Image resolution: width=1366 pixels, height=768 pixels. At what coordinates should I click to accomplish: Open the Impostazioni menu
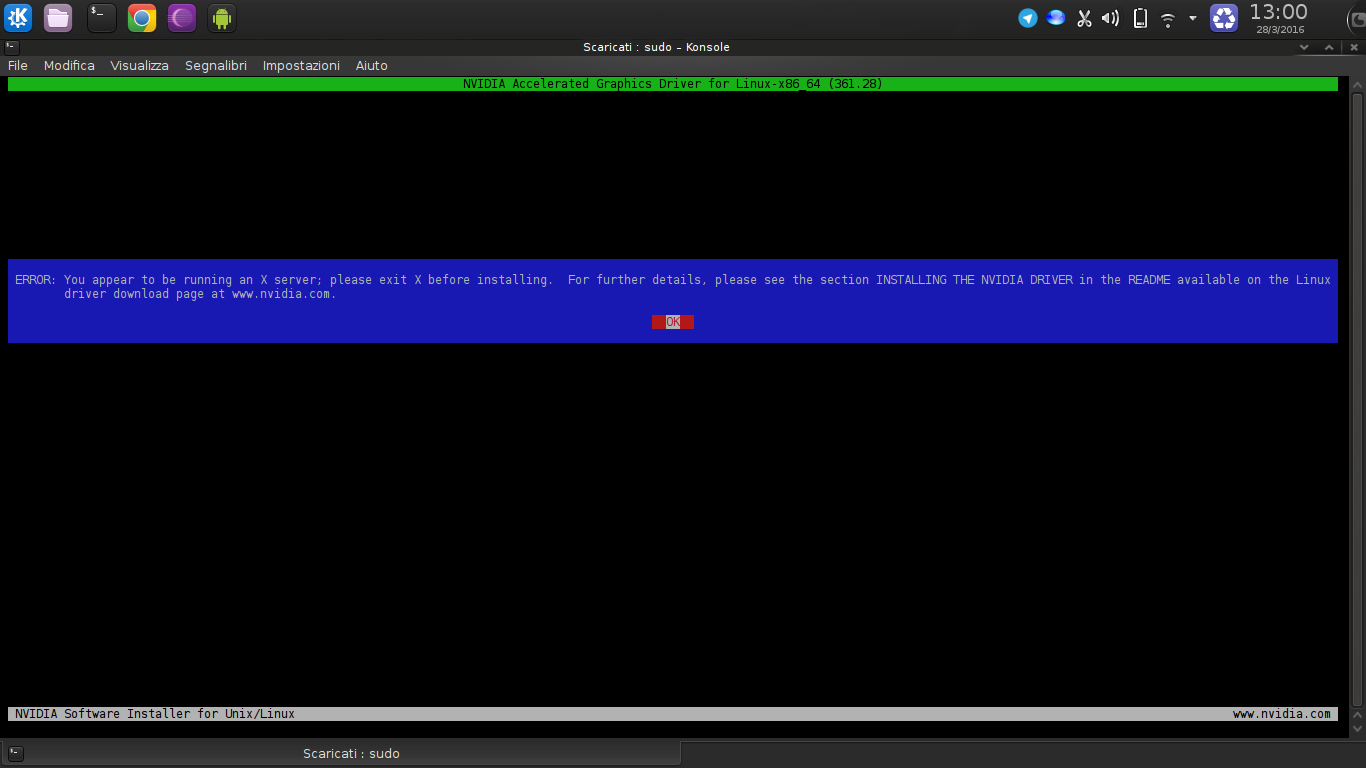pos(301,65)
